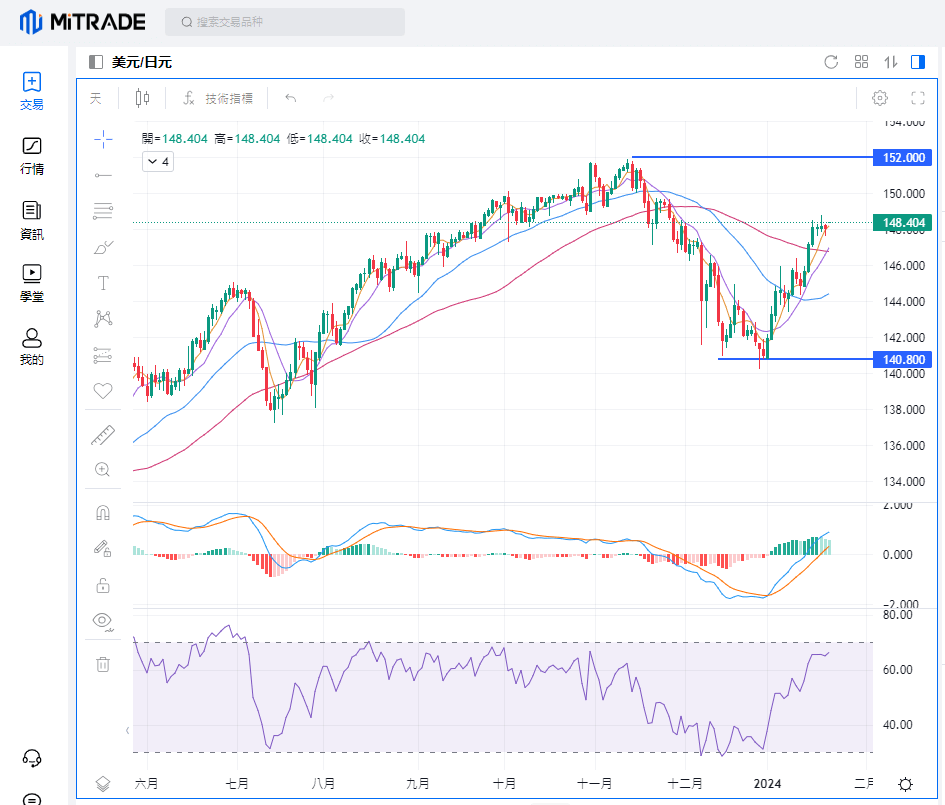Expand the collapsed indicators legend showing 4

158,161
